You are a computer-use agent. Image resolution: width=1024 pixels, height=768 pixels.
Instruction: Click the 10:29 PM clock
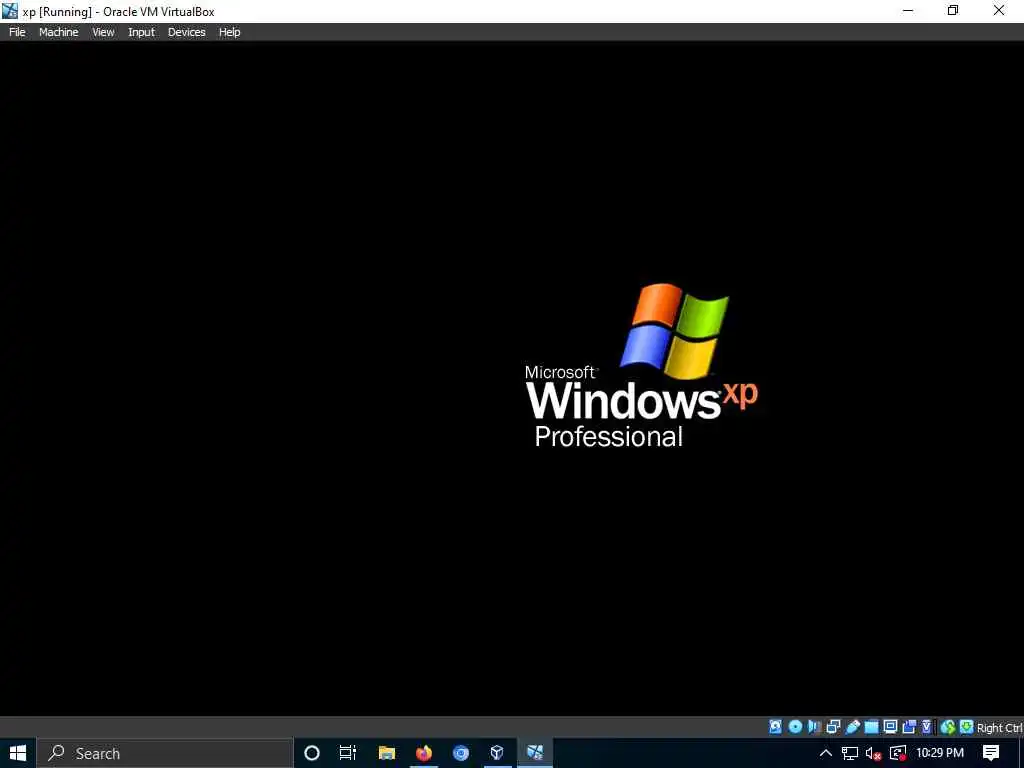[x=940, y=753]
